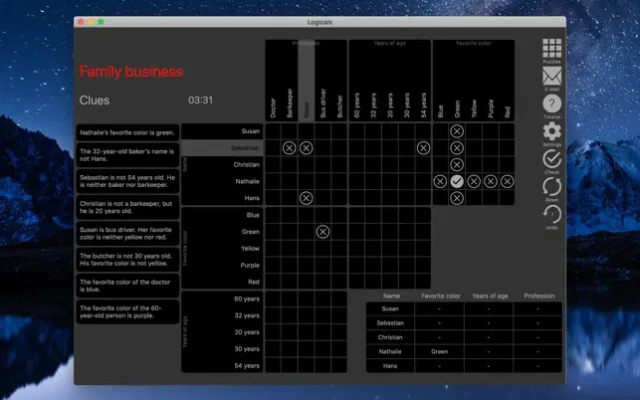640x400 pixels.
Task: Click the empty Susan–Doctor grid cell
Action: (273, 131)
